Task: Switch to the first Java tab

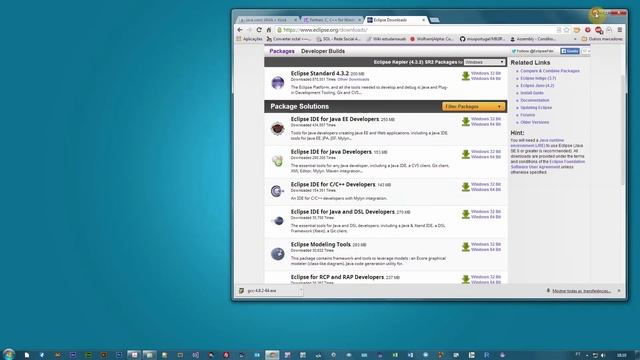Action: (268, 20)
